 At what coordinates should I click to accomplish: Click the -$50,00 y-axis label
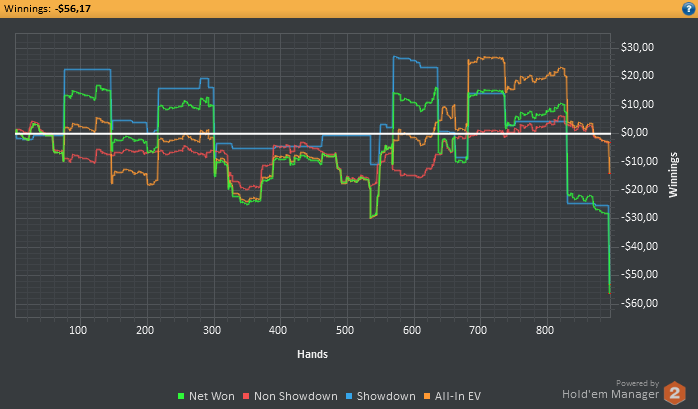point(639,275)
